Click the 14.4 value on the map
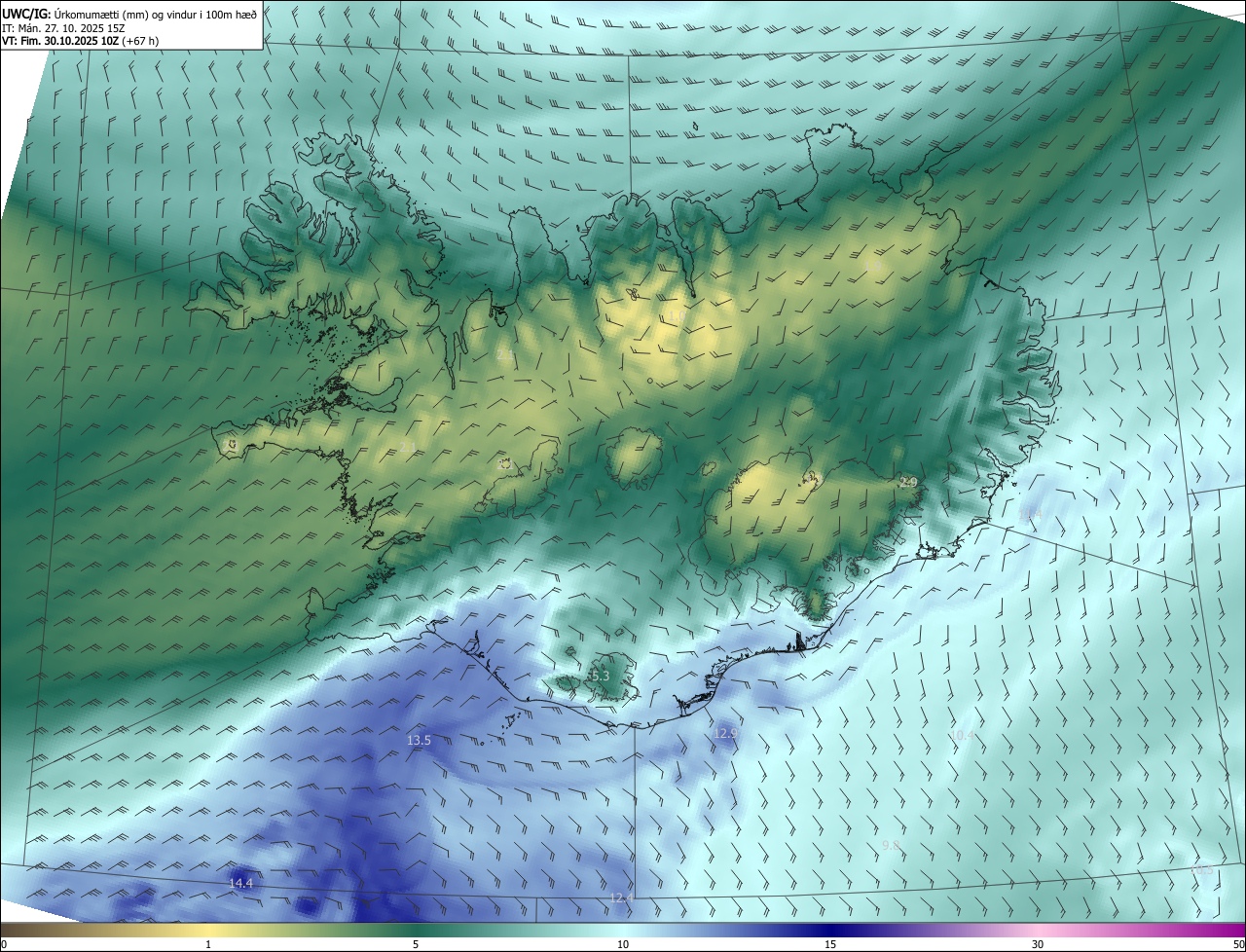 (x=240, y=884)
